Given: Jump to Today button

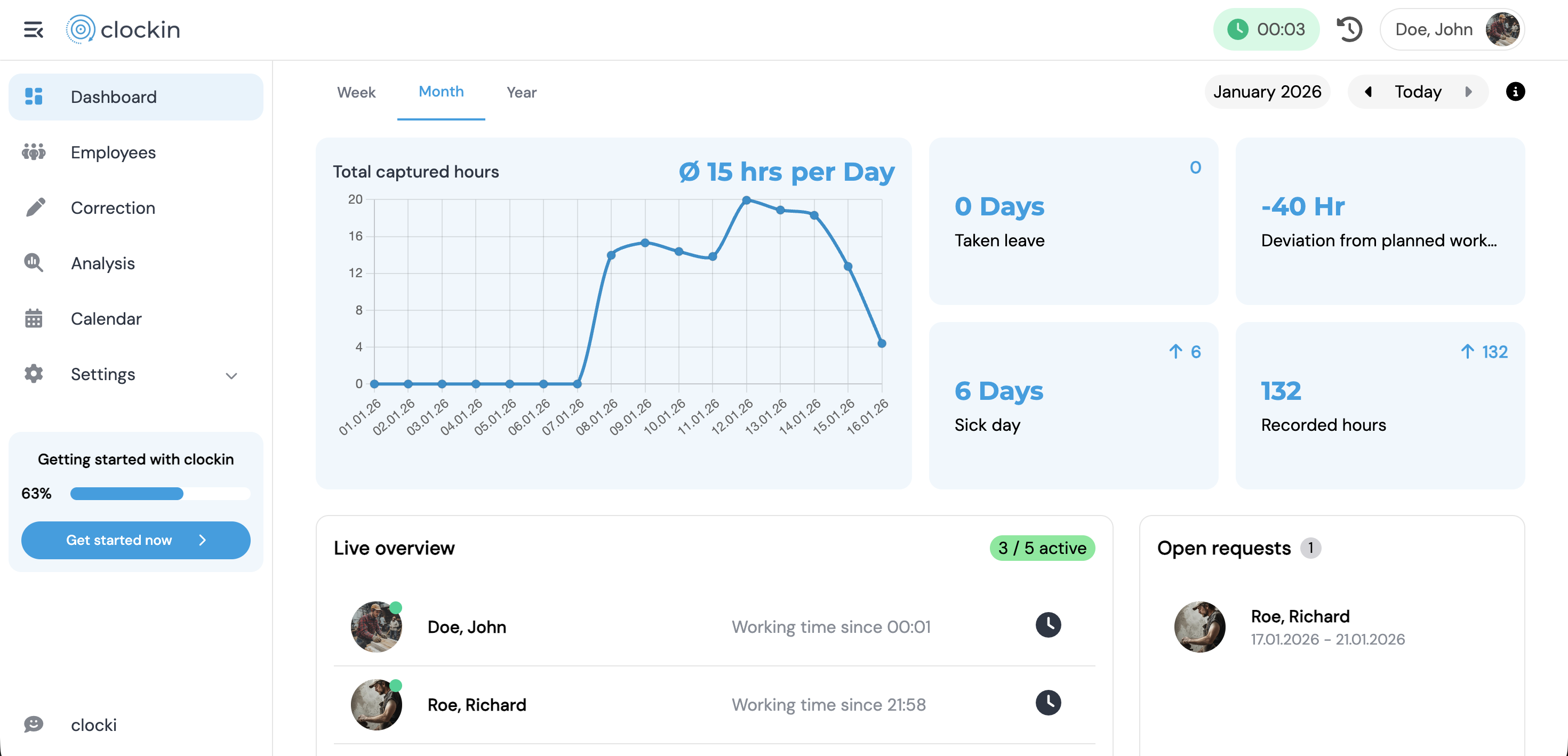Looking at the screenshot, I should pyautogui.click(x=1418, y=92).
